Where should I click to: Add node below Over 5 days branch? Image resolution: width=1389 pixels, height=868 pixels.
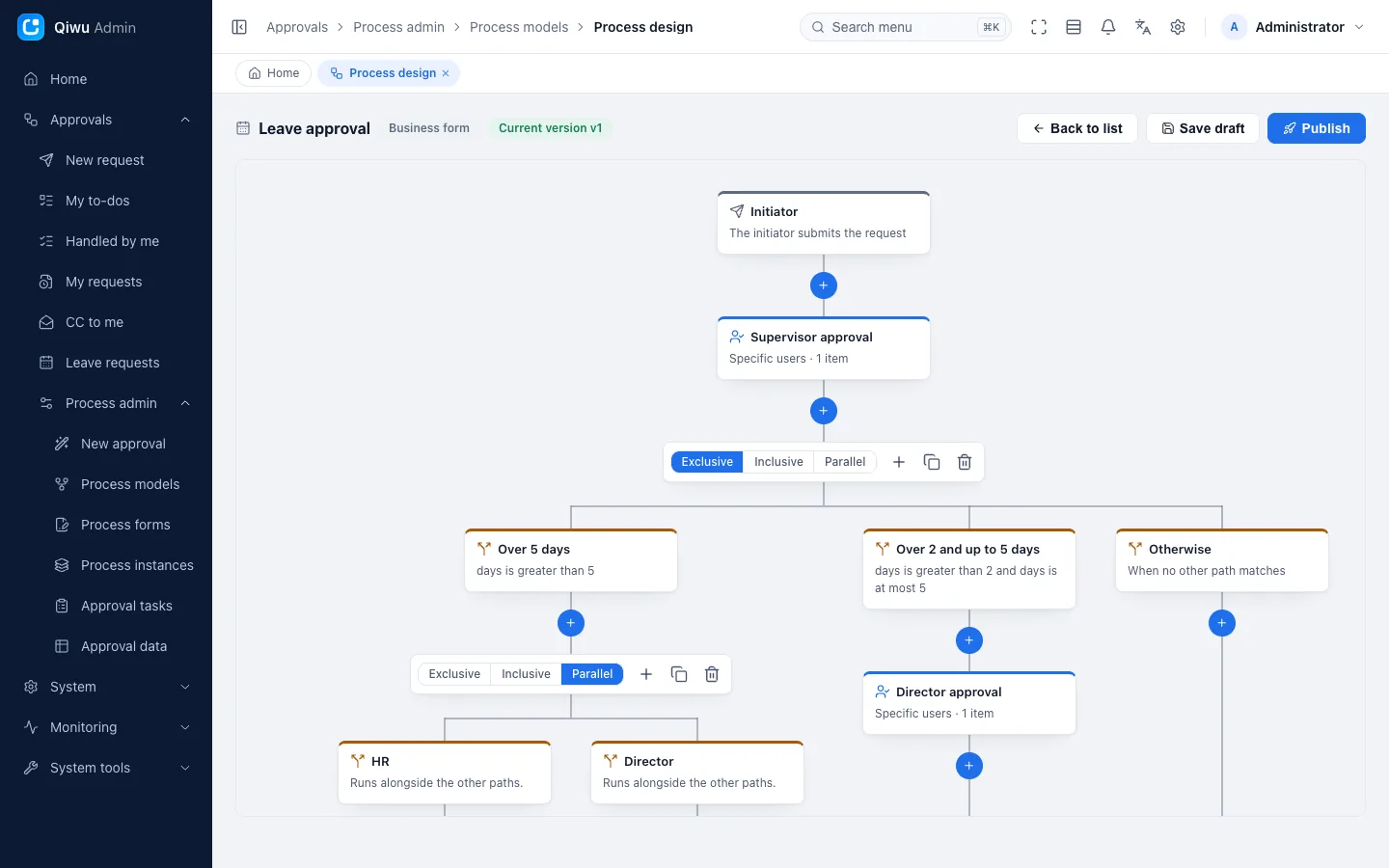pyautogui.click(x=571, y=623)
